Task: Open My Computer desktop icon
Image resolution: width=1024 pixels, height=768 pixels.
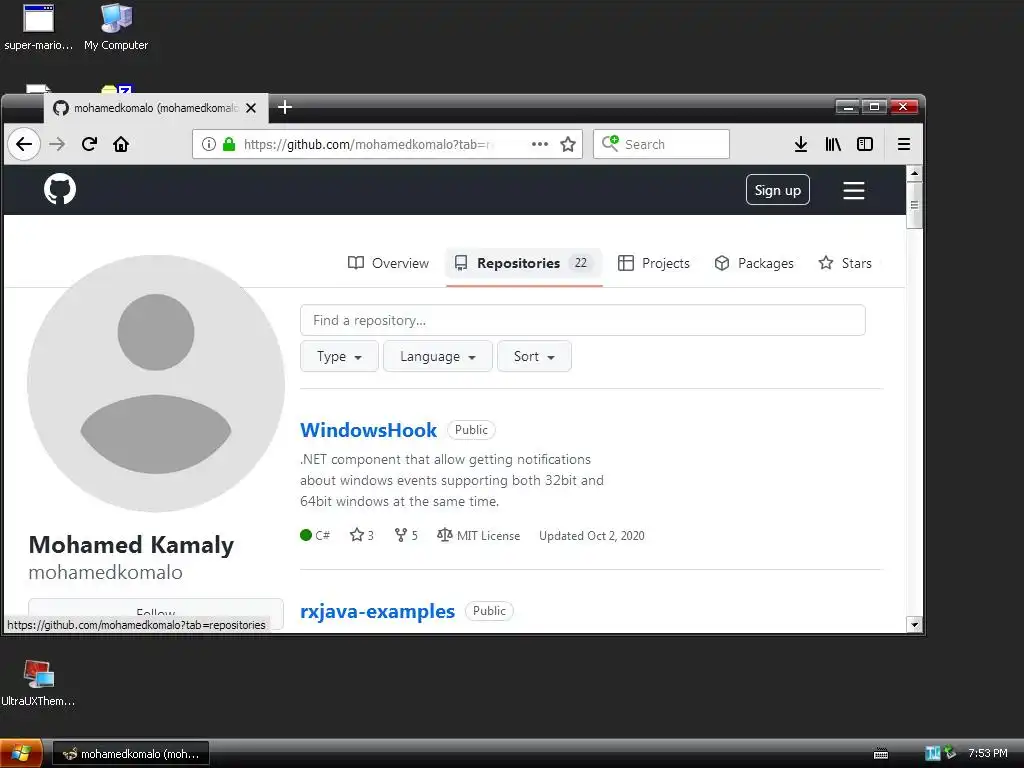Action: pyautogui.click(x=116, y=27)
